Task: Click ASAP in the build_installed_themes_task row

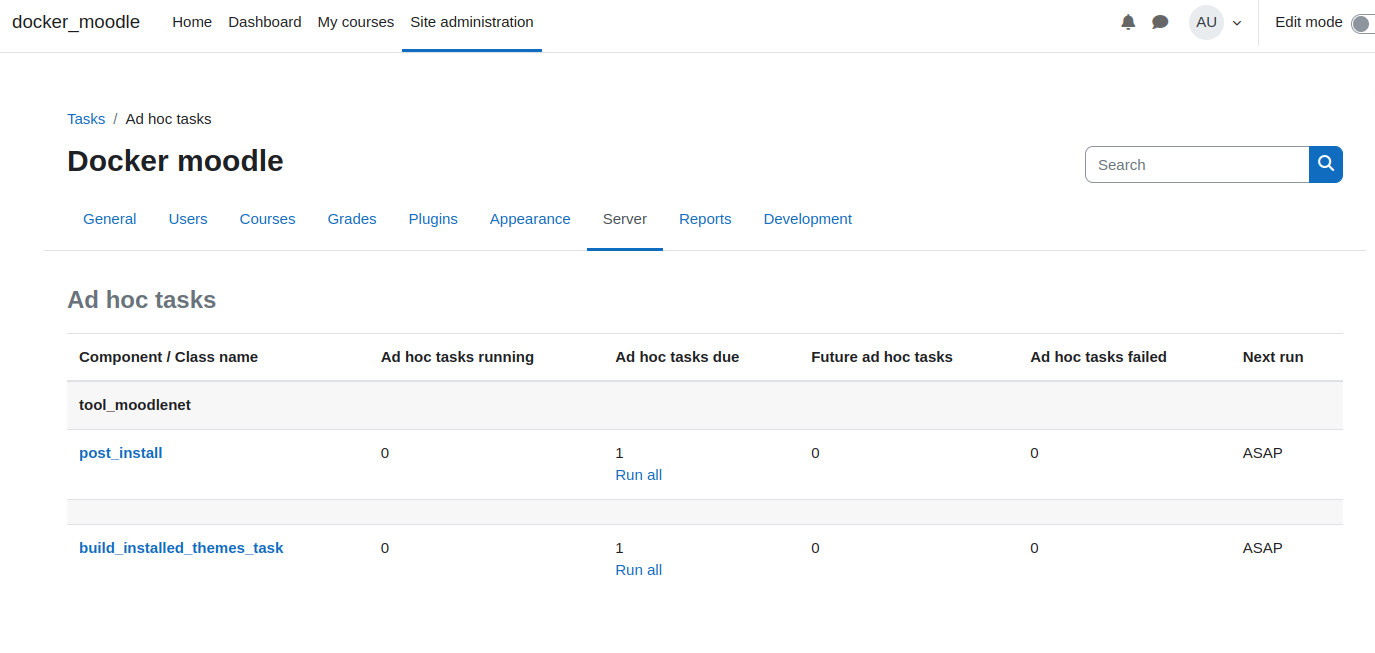Action: pos(1262,548)
